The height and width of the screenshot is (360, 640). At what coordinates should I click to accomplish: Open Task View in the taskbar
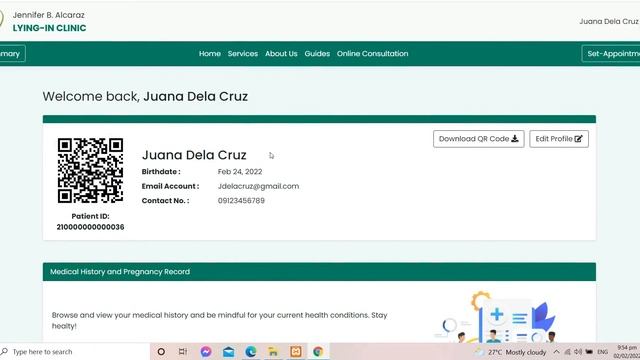(182, 351)
